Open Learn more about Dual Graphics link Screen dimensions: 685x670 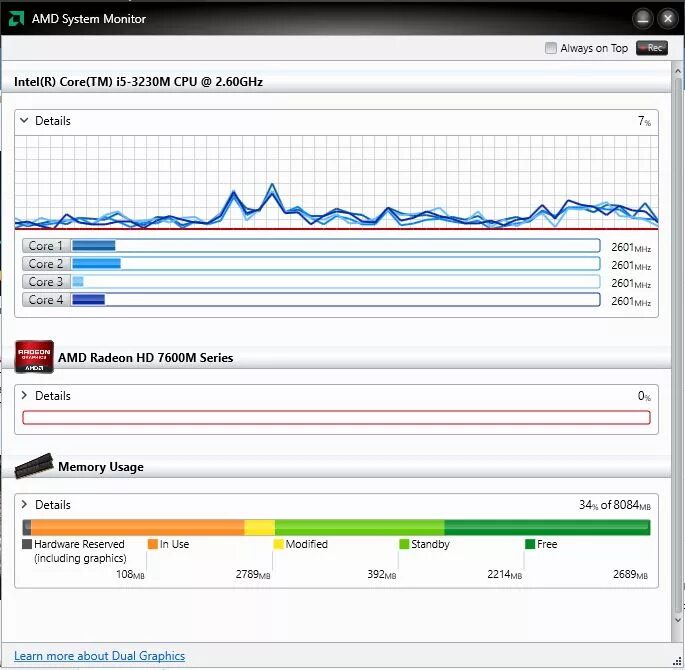pyautogui.click(x=100, y=656)
